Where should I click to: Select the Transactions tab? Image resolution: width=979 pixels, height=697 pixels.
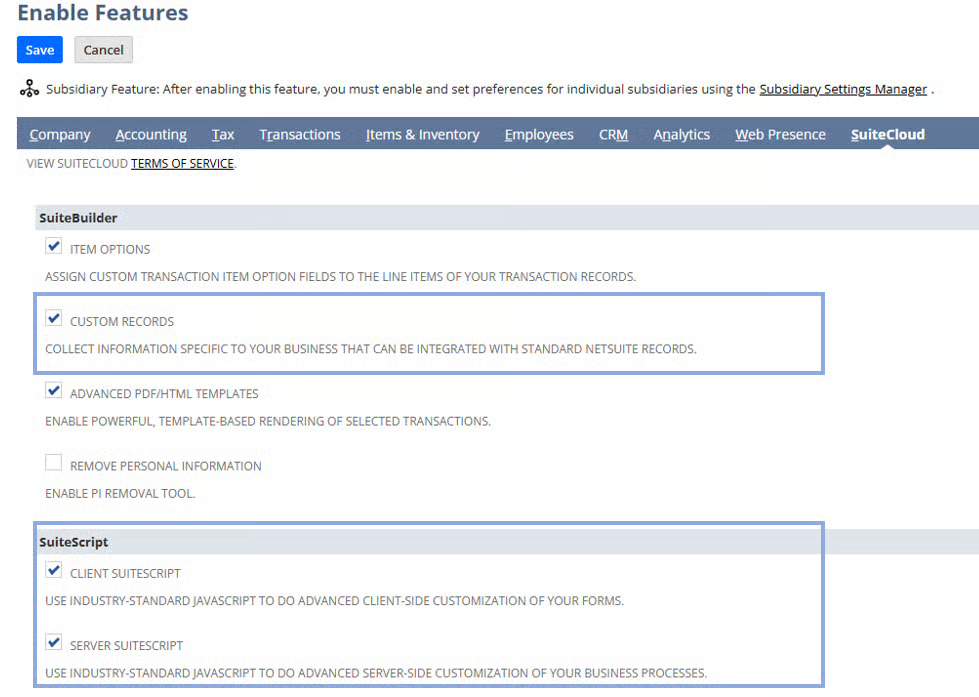coord(300,134)
